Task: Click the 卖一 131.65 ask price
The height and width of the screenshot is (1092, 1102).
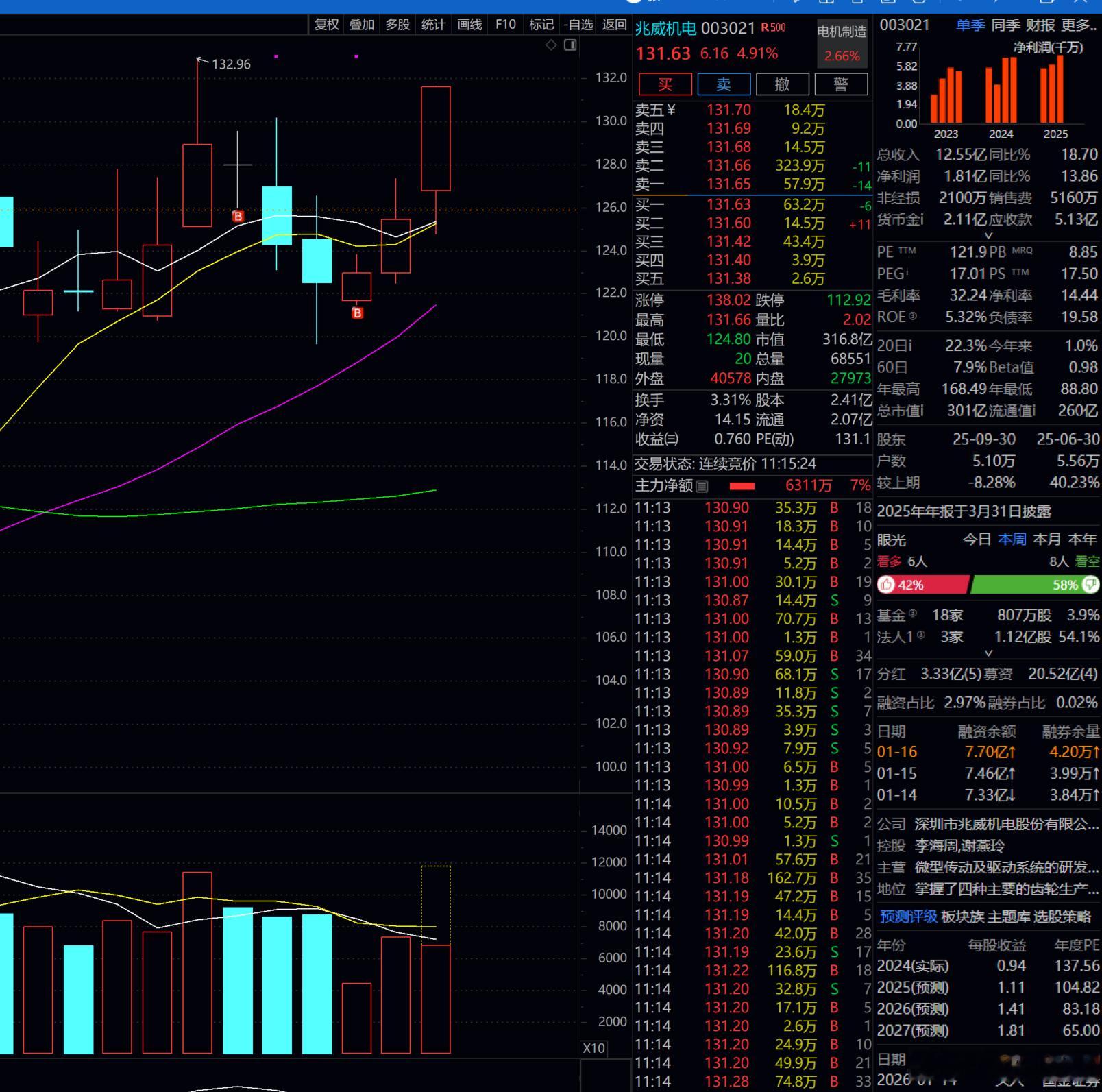Action: pyautogui.click(x=729, y=184)
